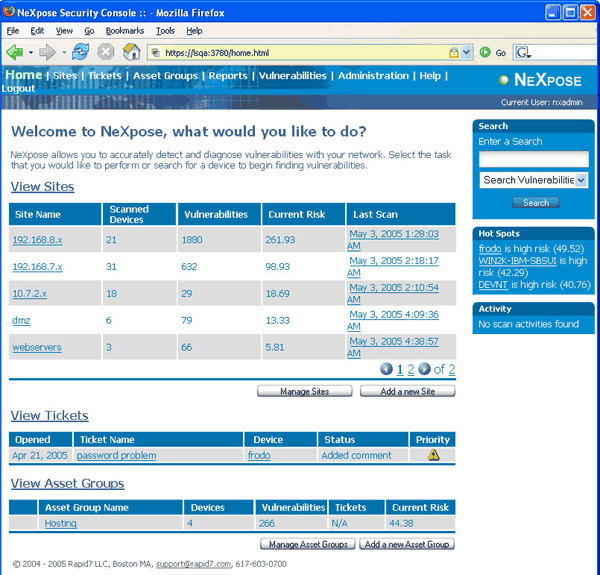
Task: Expand the address bar URL history dropdown
Action: [x=468, y=52]
